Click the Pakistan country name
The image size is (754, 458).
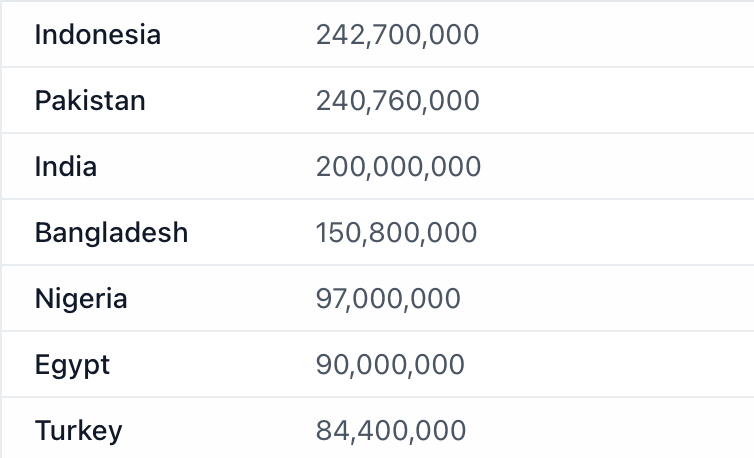coord(90,101)
